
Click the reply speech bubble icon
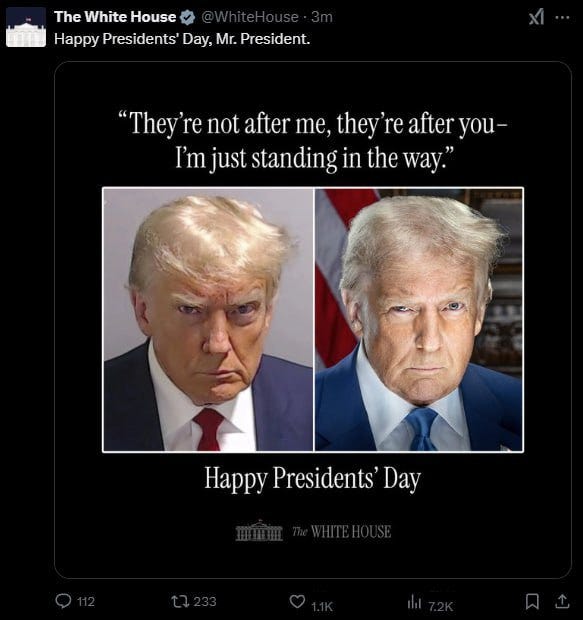[63, 601]
